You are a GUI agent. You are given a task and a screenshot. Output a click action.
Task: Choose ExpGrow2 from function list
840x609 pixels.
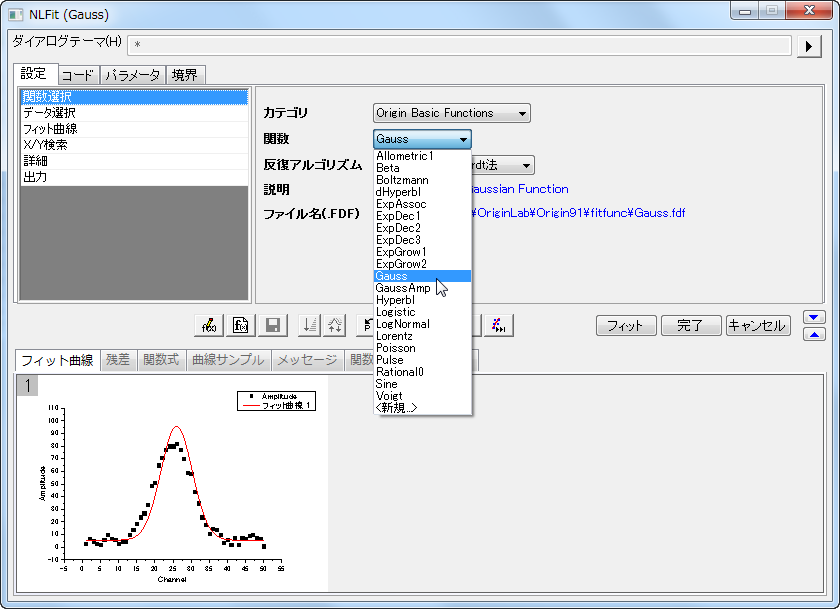[x=422, y=264]
